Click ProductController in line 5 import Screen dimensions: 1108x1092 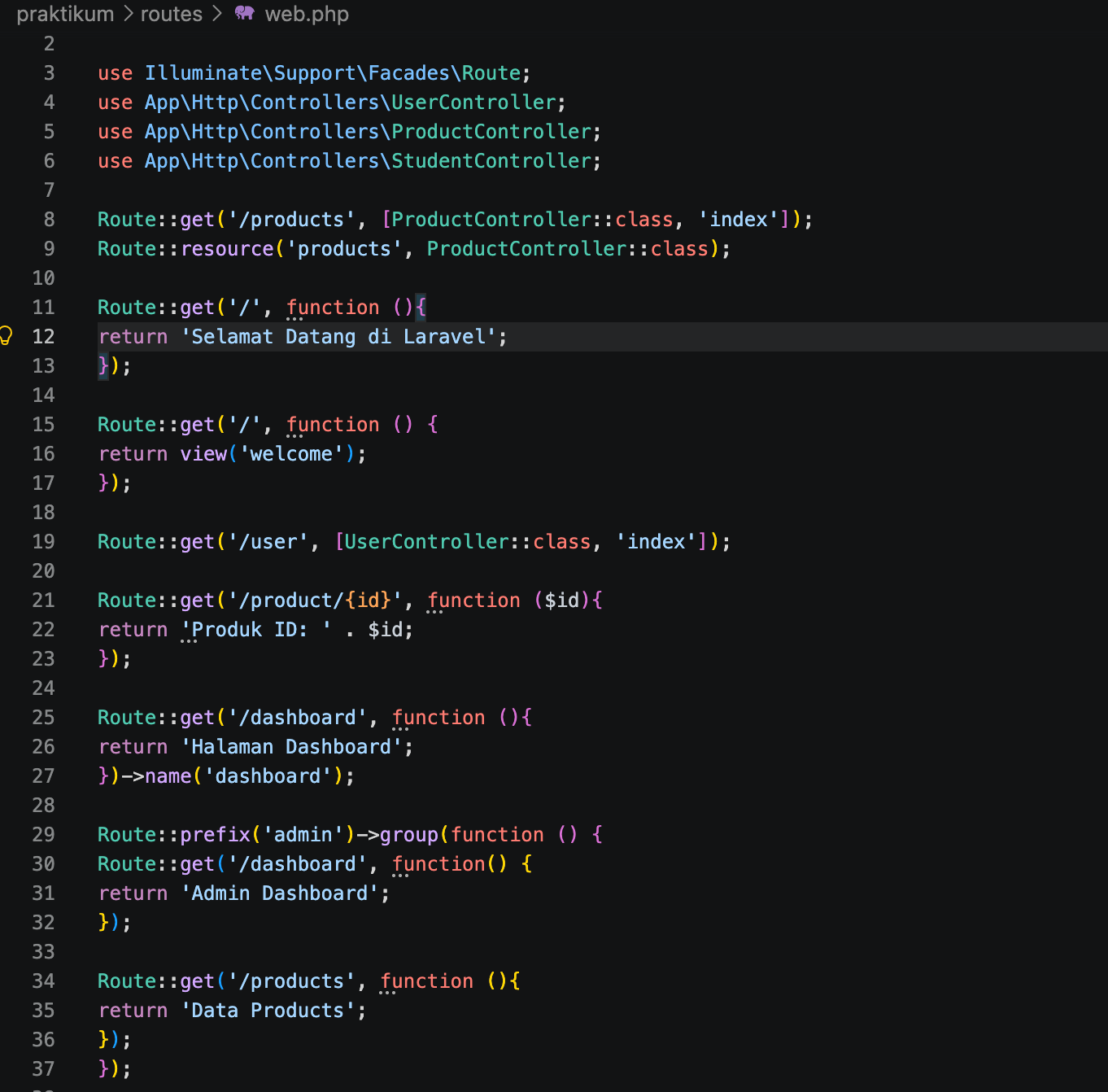coord(491,131)
